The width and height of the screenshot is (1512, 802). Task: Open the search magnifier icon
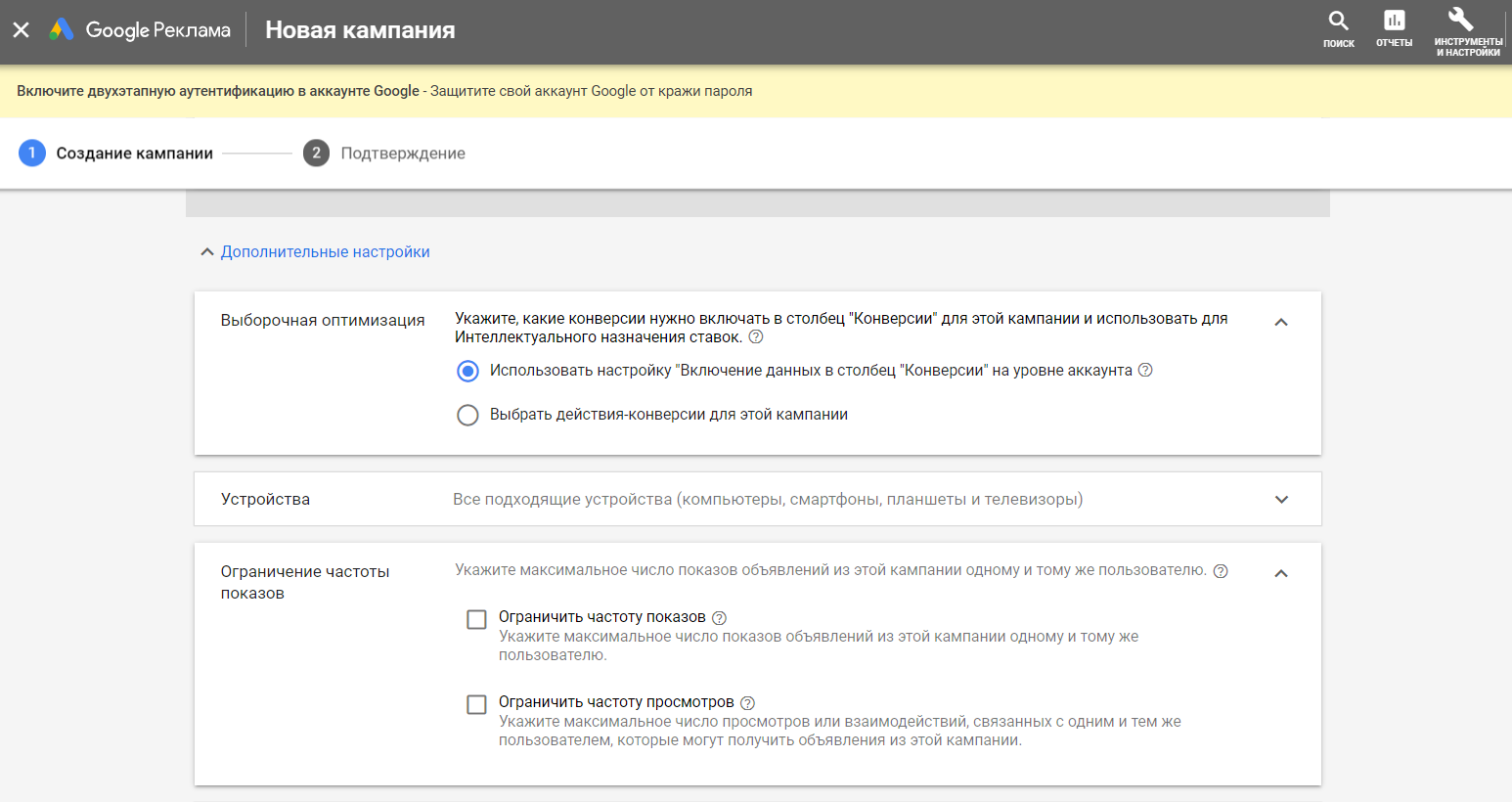coord(1338,22)
